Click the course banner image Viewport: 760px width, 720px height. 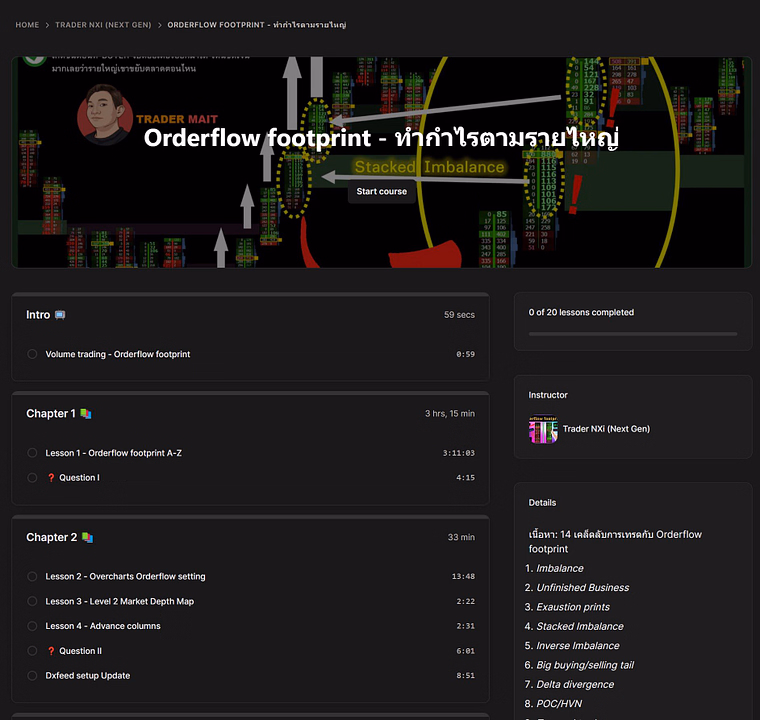pos(381,162)
